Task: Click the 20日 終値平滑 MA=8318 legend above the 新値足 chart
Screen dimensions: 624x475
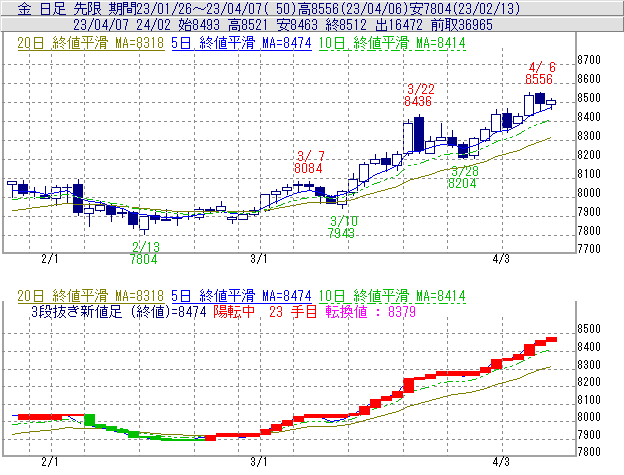Action: tap(91, 296)
